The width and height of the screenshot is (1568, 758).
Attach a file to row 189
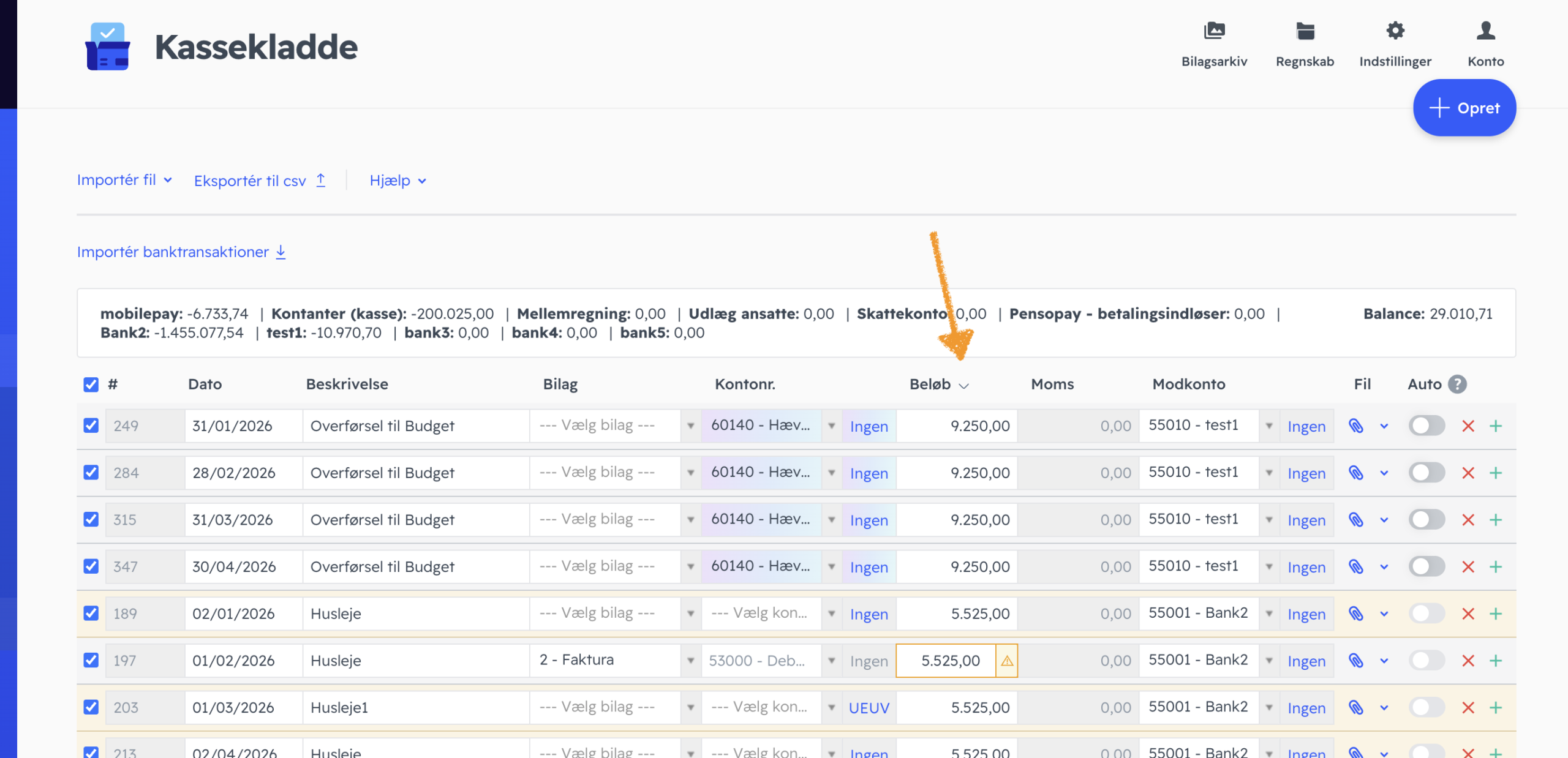(x=1356, y=614)
